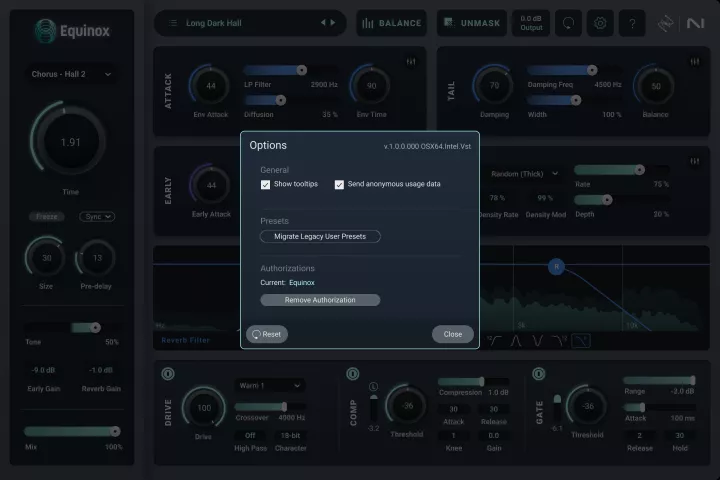Click the Rate slider handle
Viewport: 720px width, 480px height.
point(639,170)
